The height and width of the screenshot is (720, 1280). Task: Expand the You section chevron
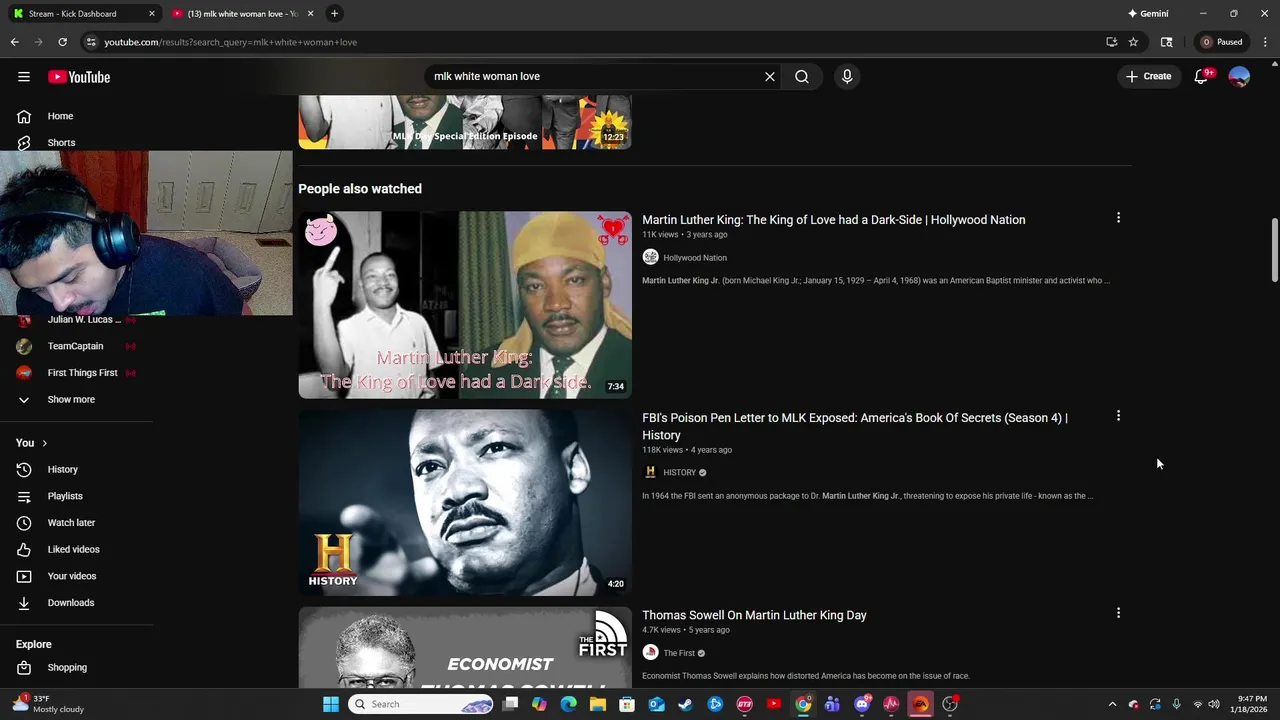pos(44,443)
